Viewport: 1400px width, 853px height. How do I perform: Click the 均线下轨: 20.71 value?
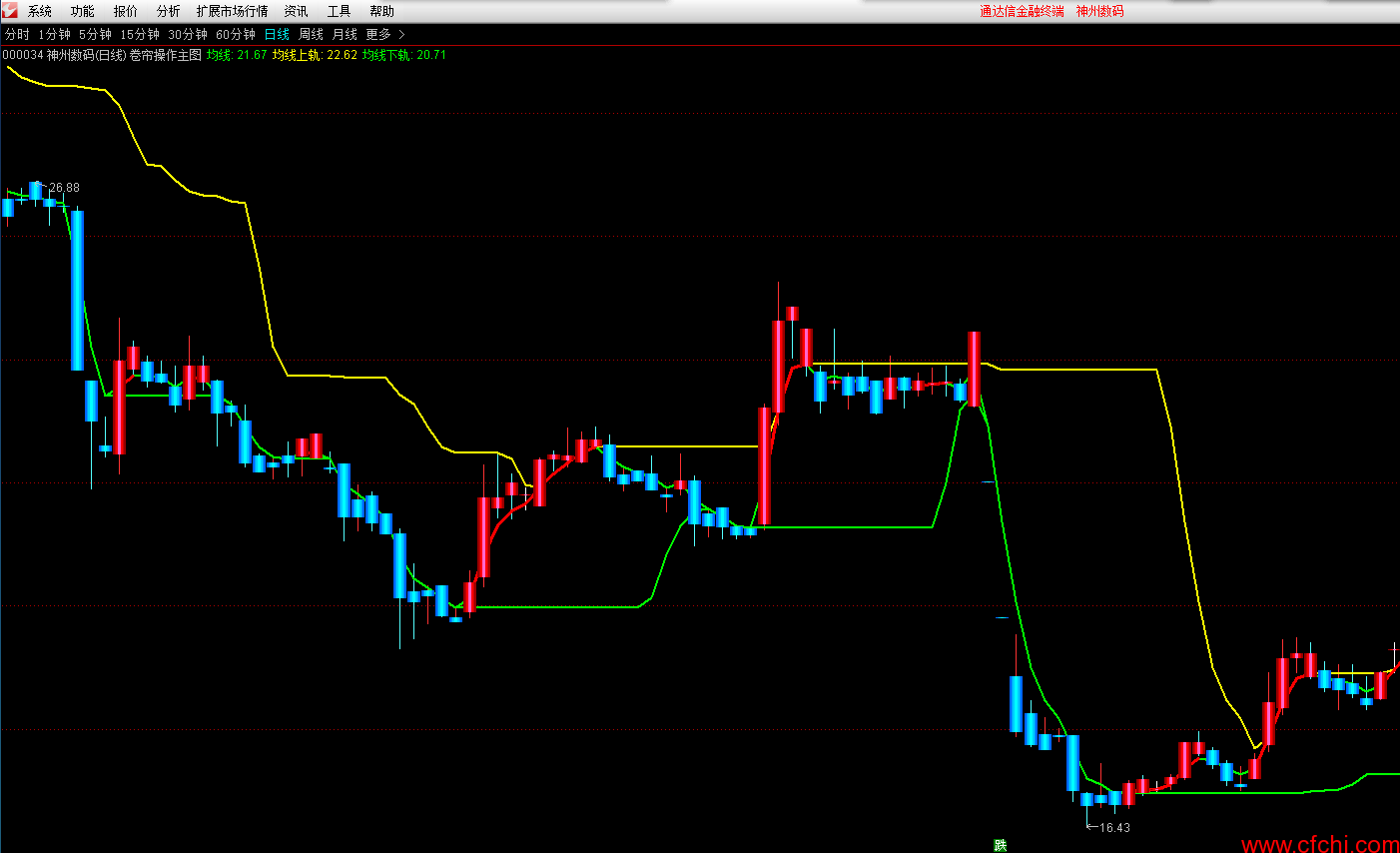(x=404, y=55)
